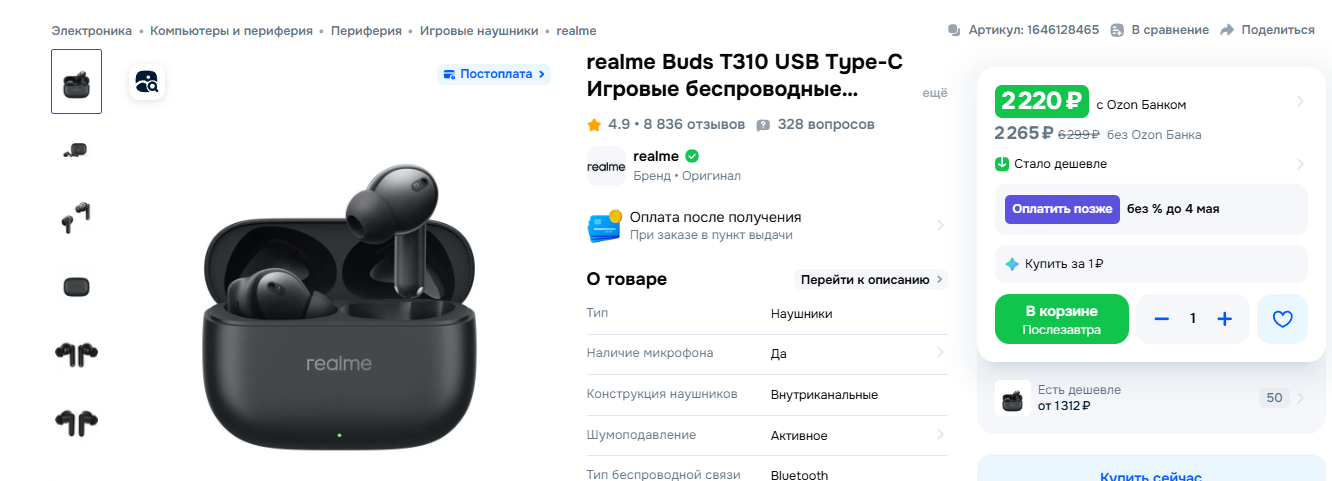The image size is (1332, 481).
Task: Click the green verified brand checkmark
Action: click(x=692, y=156)
